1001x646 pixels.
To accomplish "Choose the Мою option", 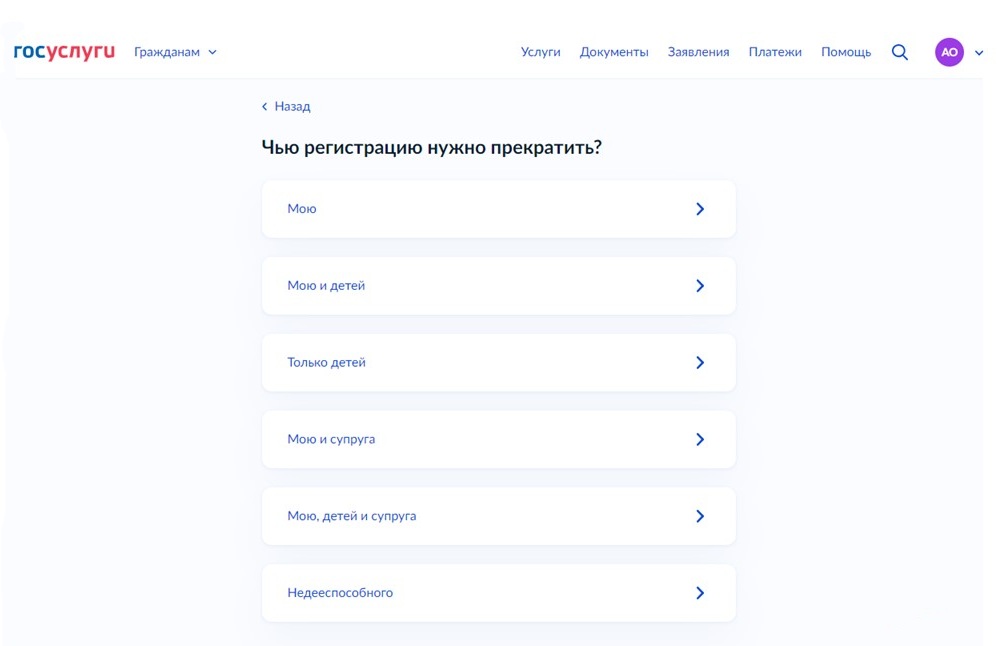I will [499, 209].
